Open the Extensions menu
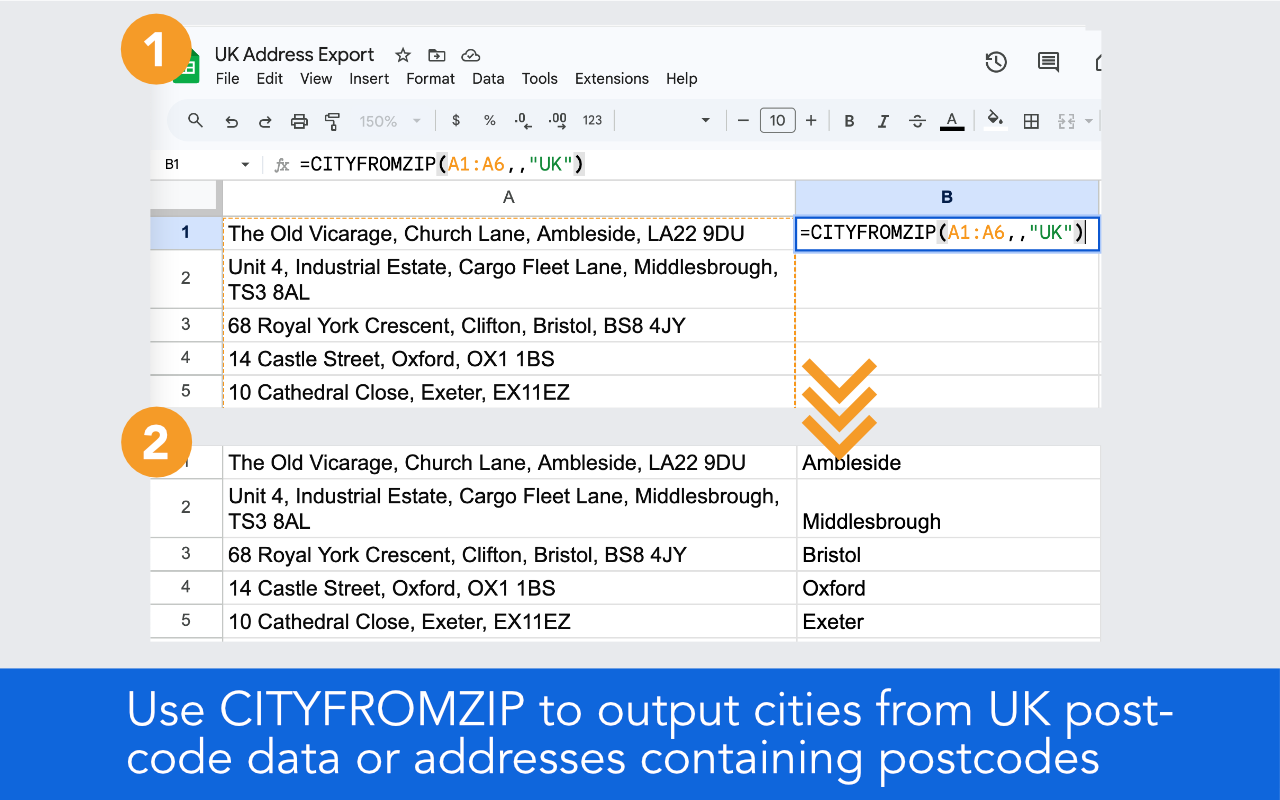Image resolution: width=1280 pixels, height=800 pixels. click(x=612, y=79)
